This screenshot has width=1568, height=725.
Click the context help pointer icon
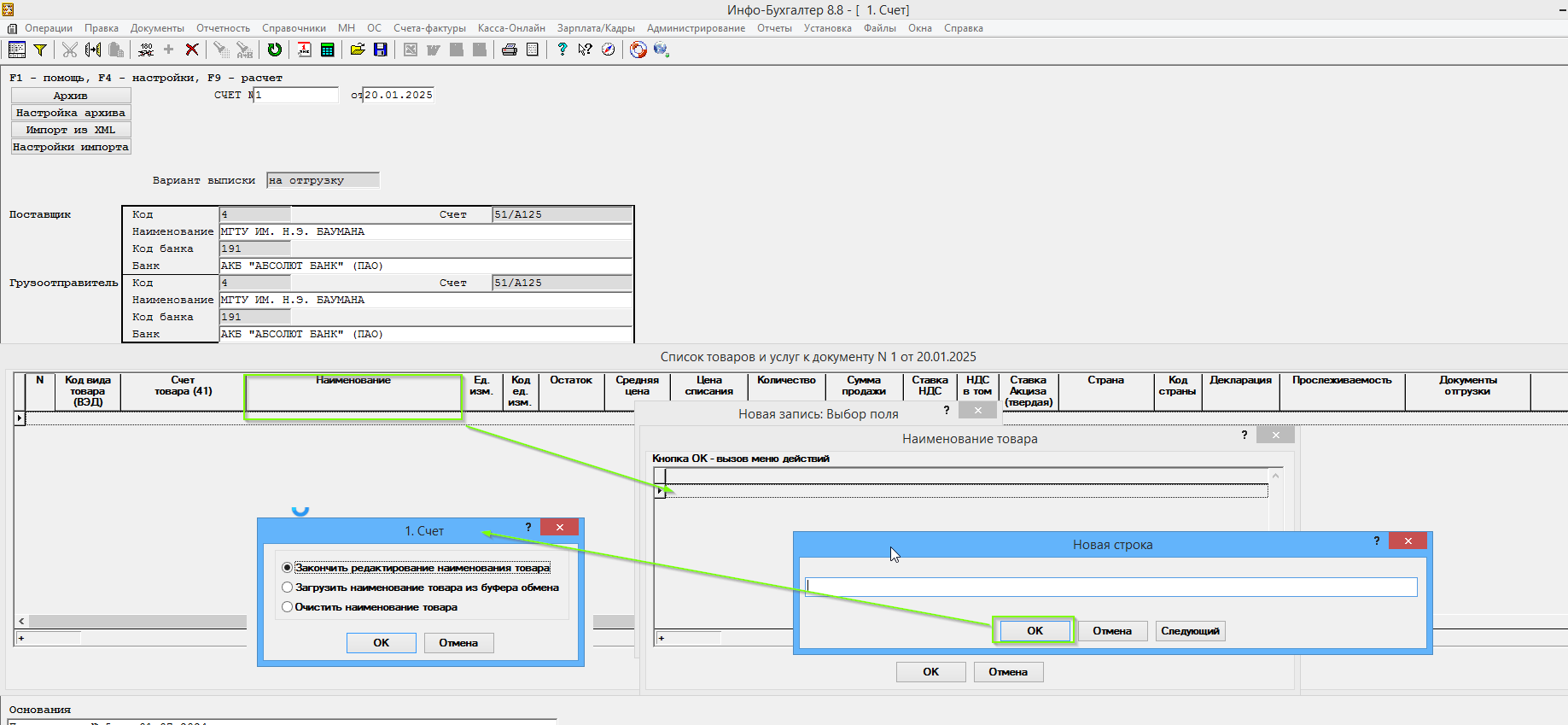tap(585, 50)
